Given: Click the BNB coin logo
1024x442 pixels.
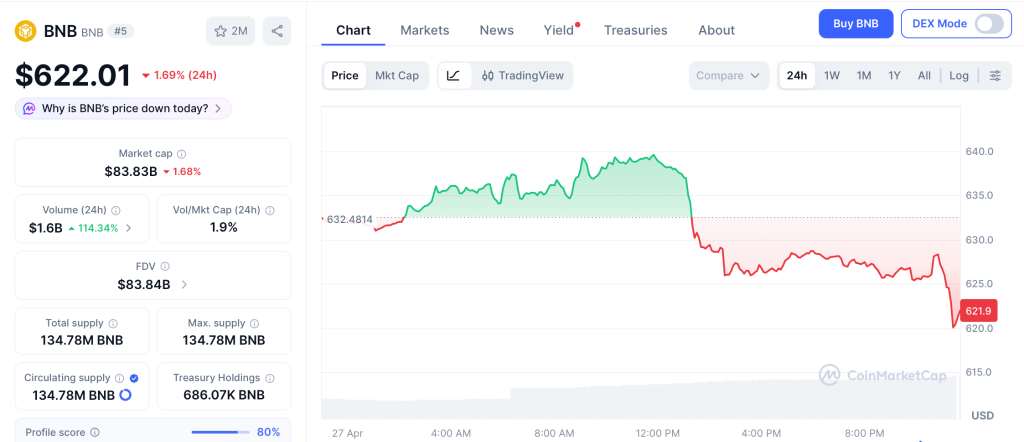Looking at the screenshot, I should point(25,31).
